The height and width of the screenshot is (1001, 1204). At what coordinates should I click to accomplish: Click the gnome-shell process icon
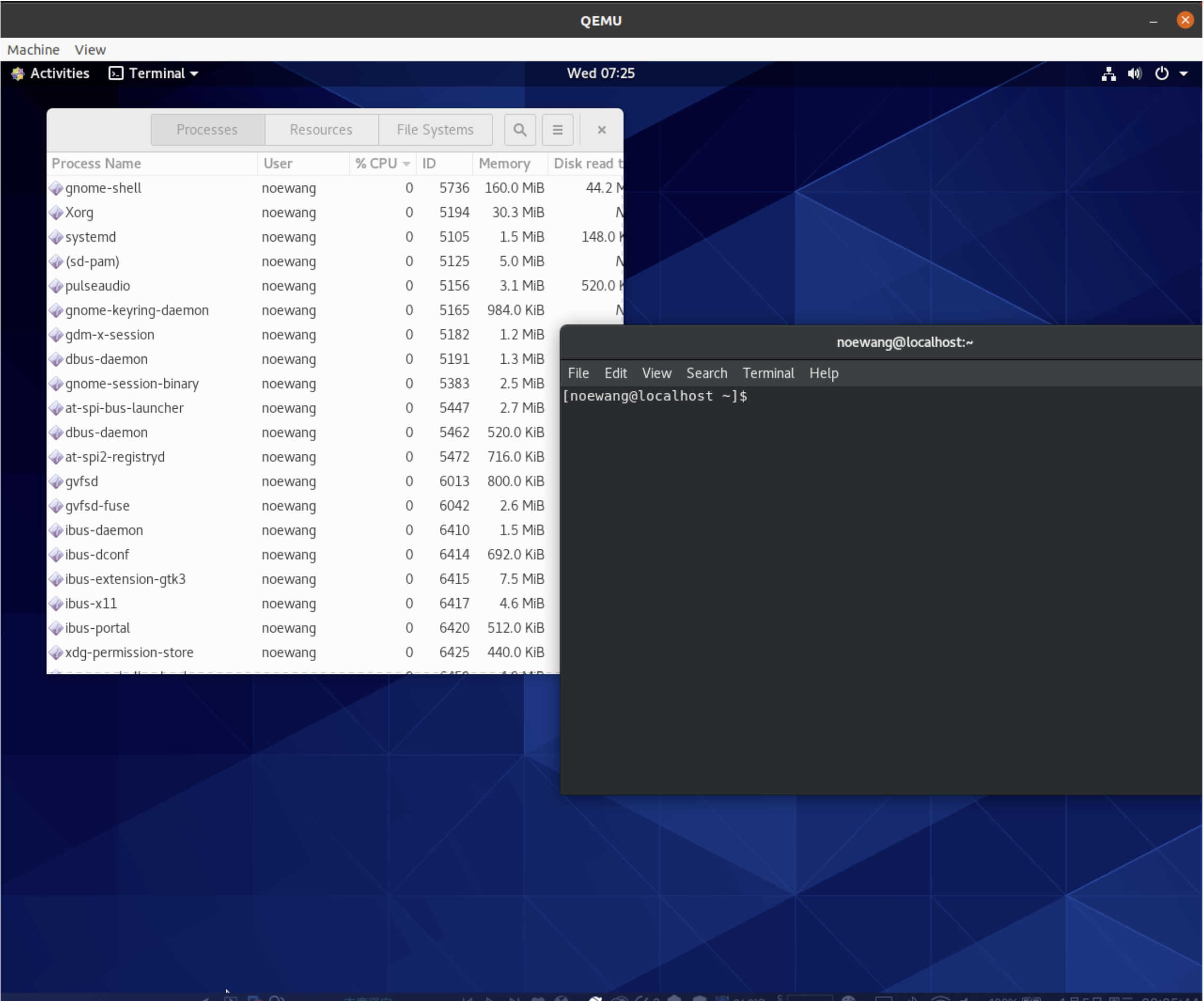click(x=56, y=188)
